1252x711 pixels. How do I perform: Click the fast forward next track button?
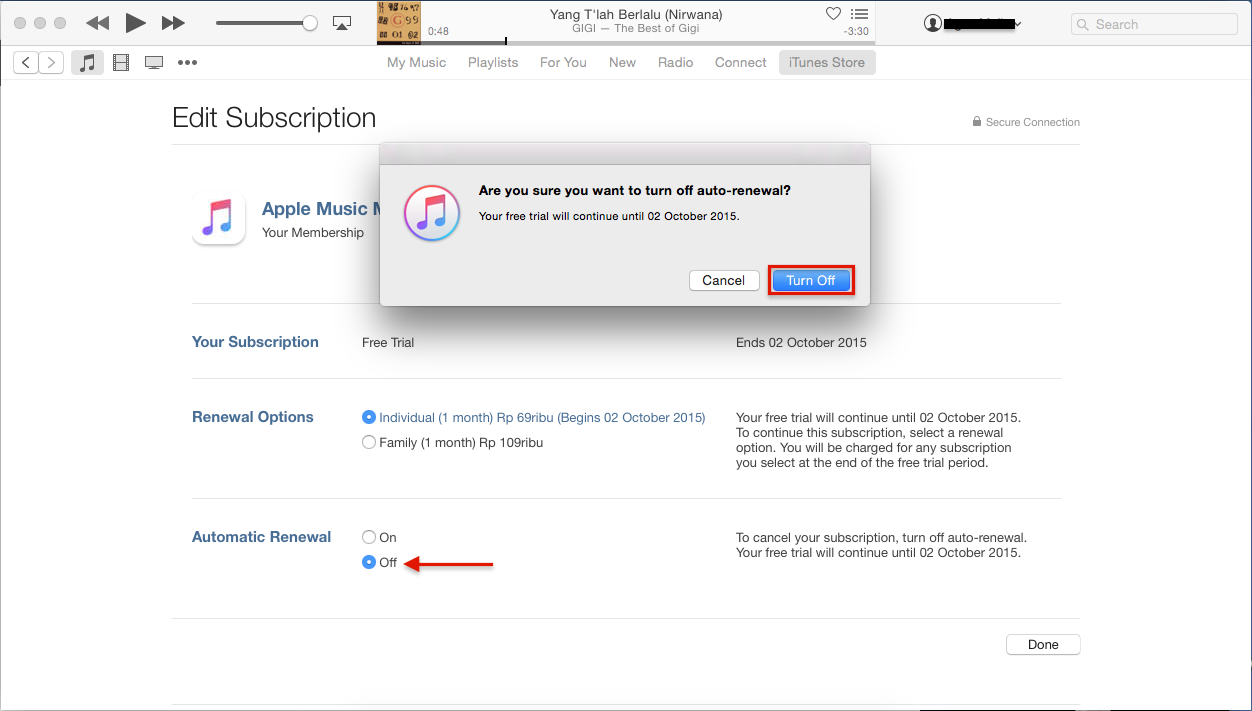tap(173, 23)
